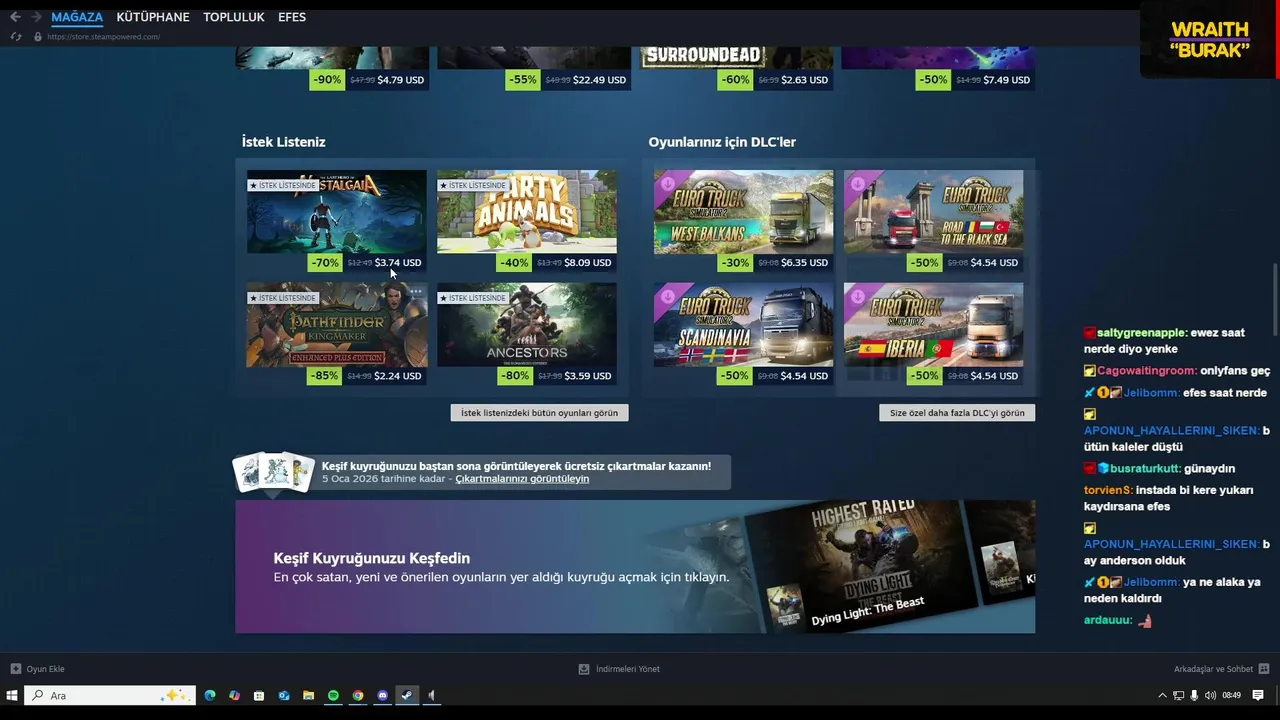Open the Copilot taskbar icon

(x=234, y=695)
